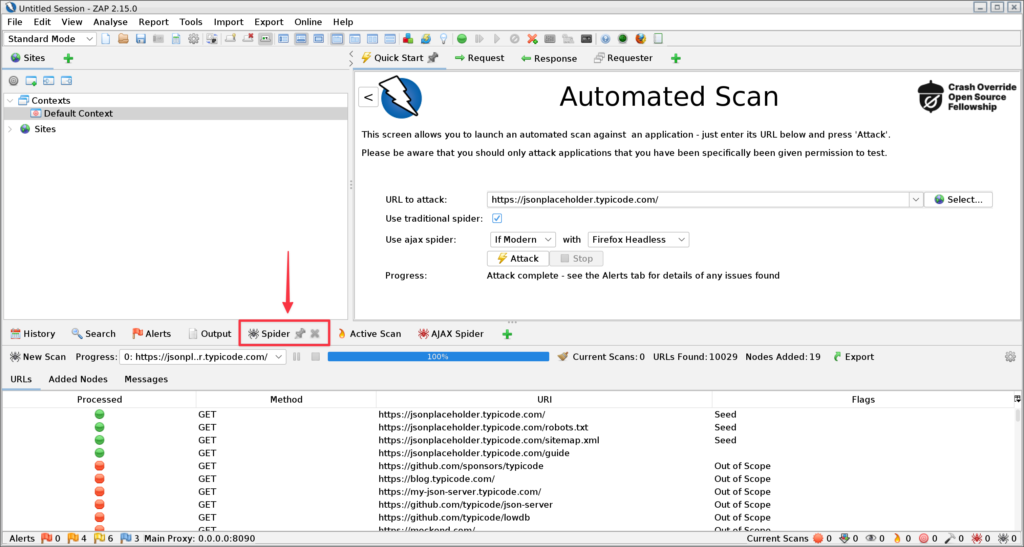Click the red high alerts flag in status bar
Image resolution: width=1024 pixels, height=547 pixels.
pos(46,539)
